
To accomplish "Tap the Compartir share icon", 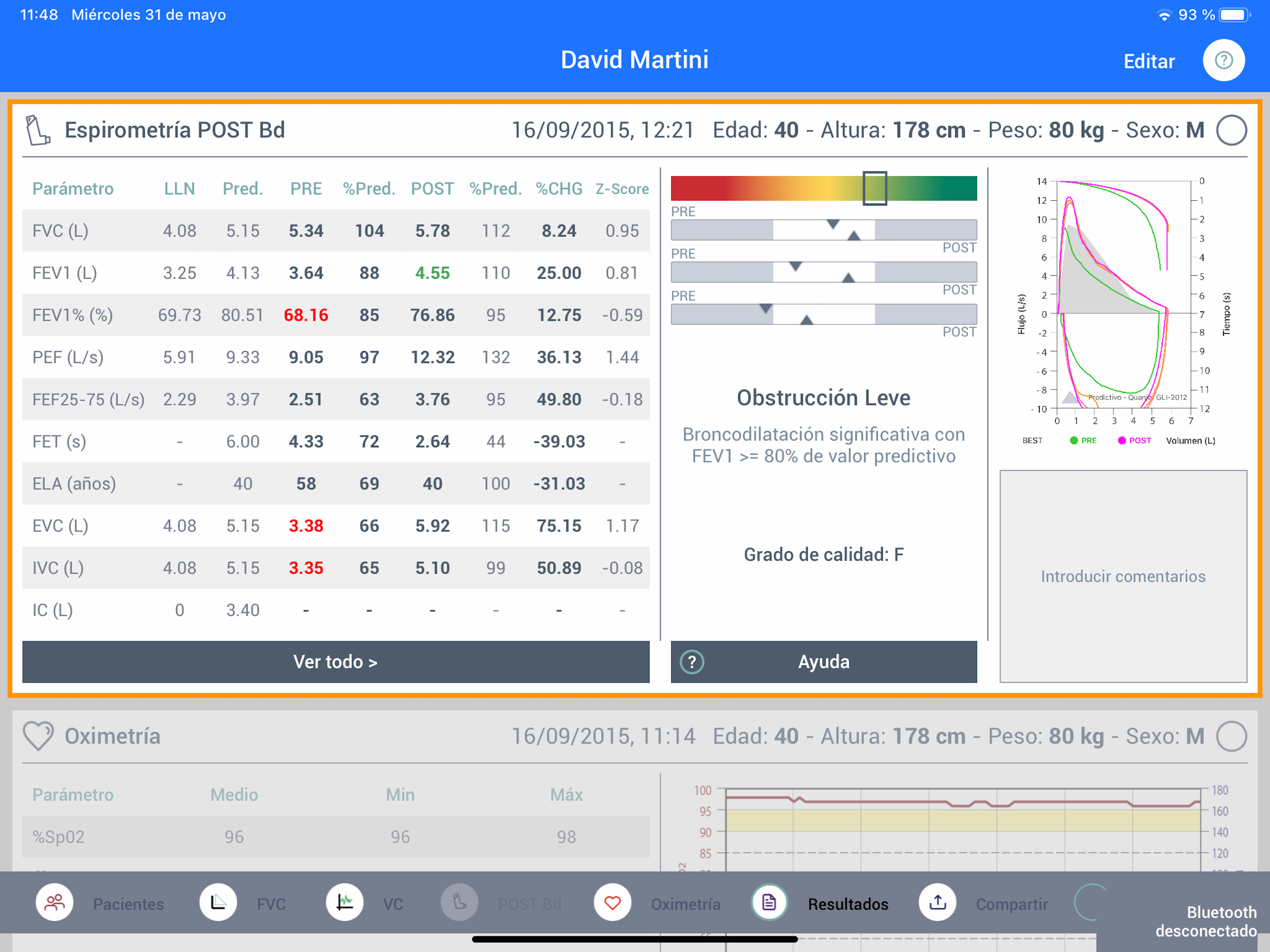I will (938, 903).
